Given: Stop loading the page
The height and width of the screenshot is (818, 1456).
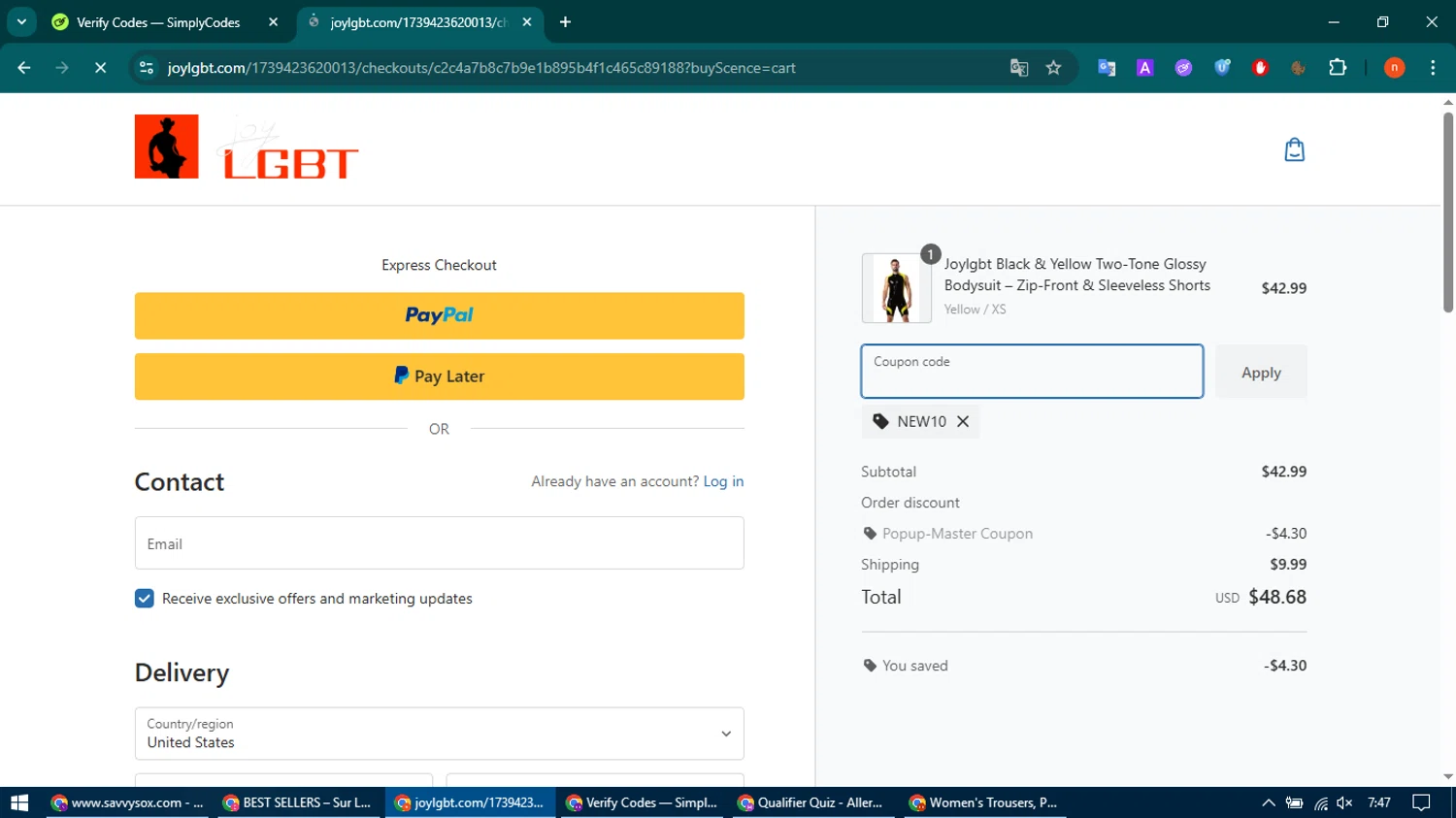Looking at the screenshot, I should [x=100, y=68].
